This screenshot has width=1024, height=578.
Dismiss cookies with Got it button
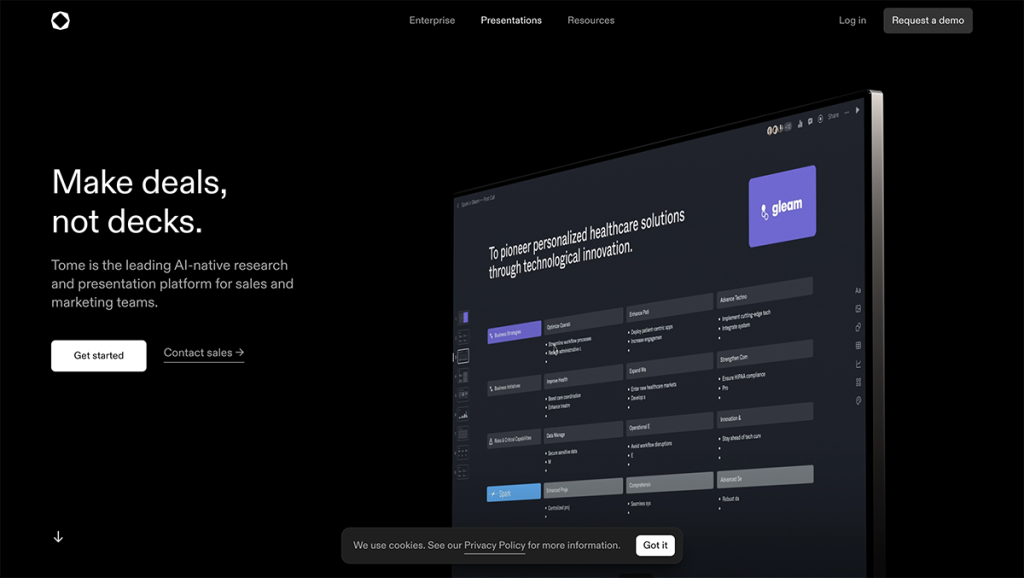(655, 545)
